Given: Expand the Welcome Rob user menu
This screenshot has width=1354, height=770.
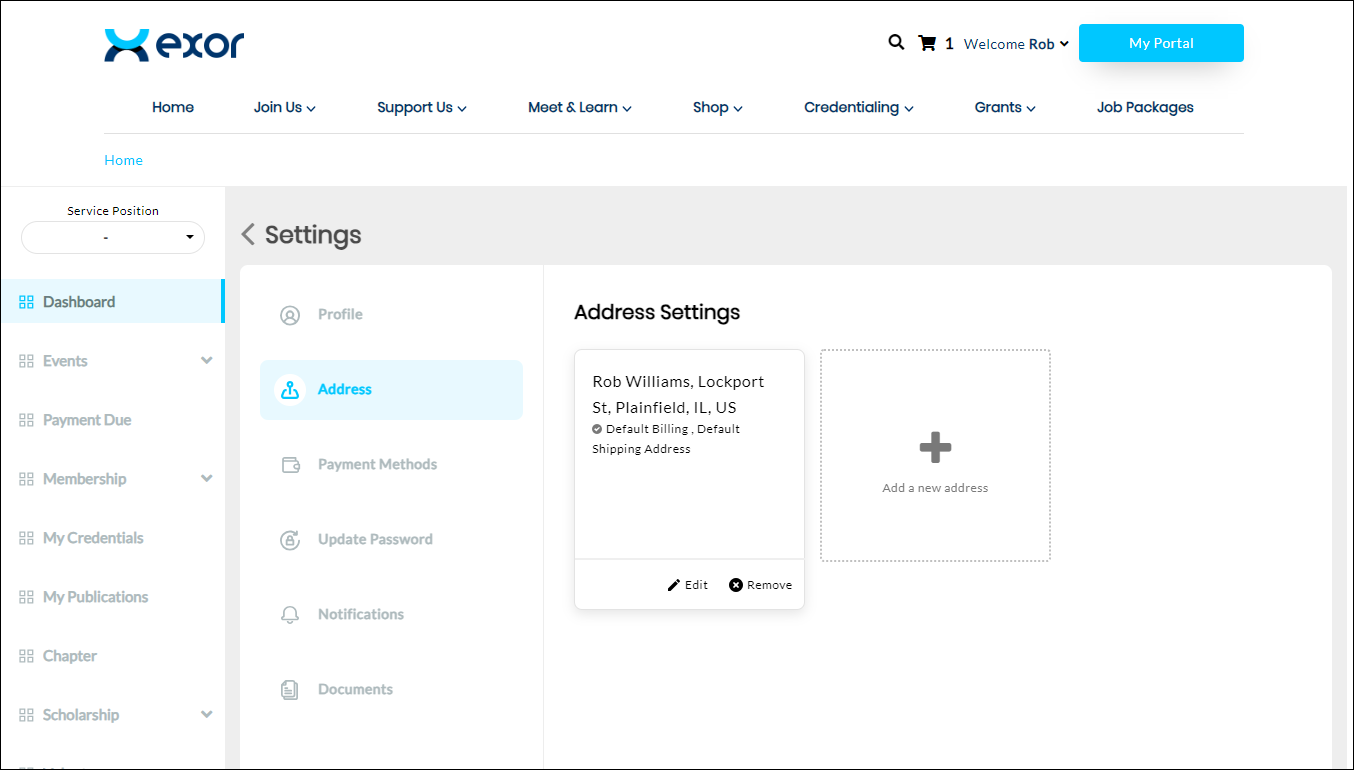Looking at the screenshot, I should click(x=1016, y=44).
